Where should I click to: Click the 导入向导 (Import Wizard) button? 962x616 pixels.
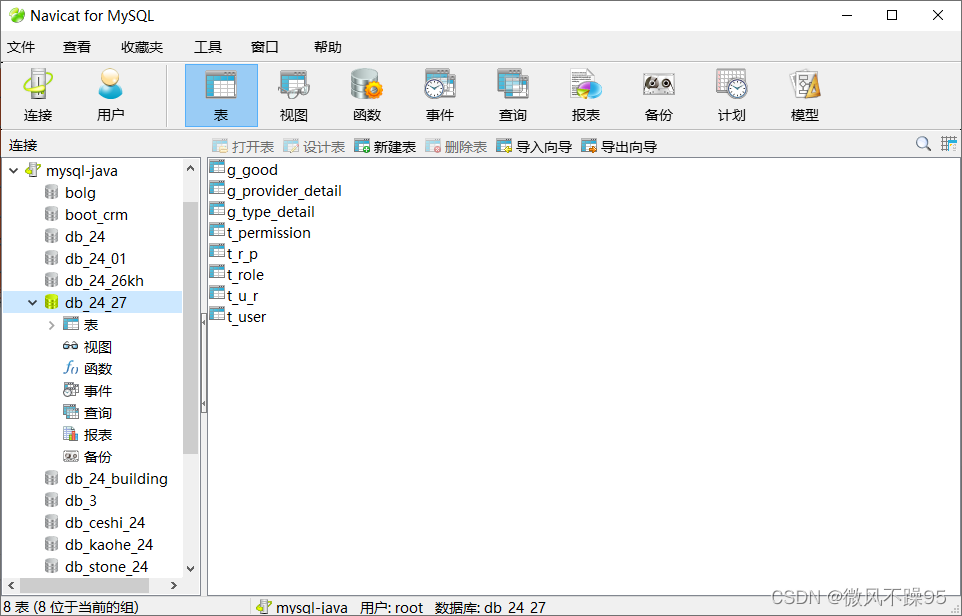tap(536, 145)
